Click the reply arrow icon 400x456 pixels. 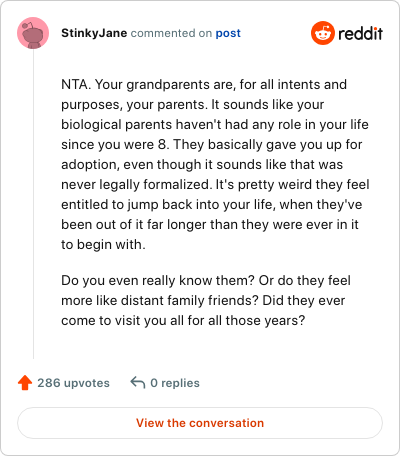(138, 382)
